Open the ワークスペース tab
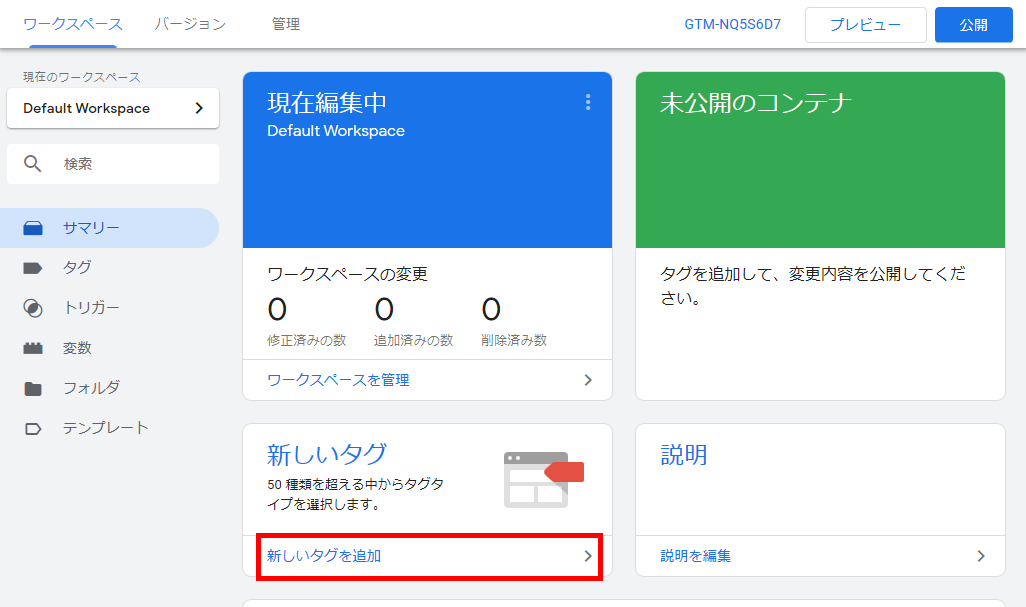Viewport: 1026px width, 607px height. 73,24
